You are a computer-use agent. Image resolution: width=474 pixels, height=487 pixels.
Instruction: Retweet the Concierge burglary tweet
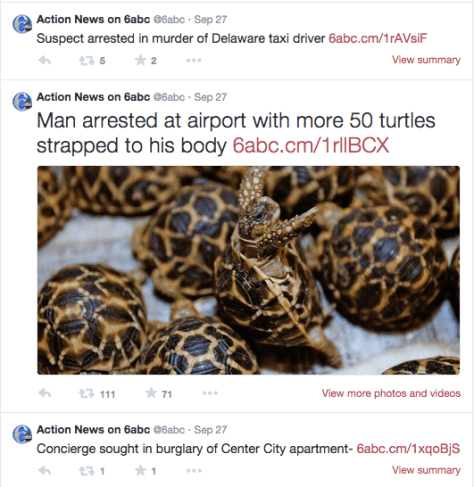(x=86, y=471)
